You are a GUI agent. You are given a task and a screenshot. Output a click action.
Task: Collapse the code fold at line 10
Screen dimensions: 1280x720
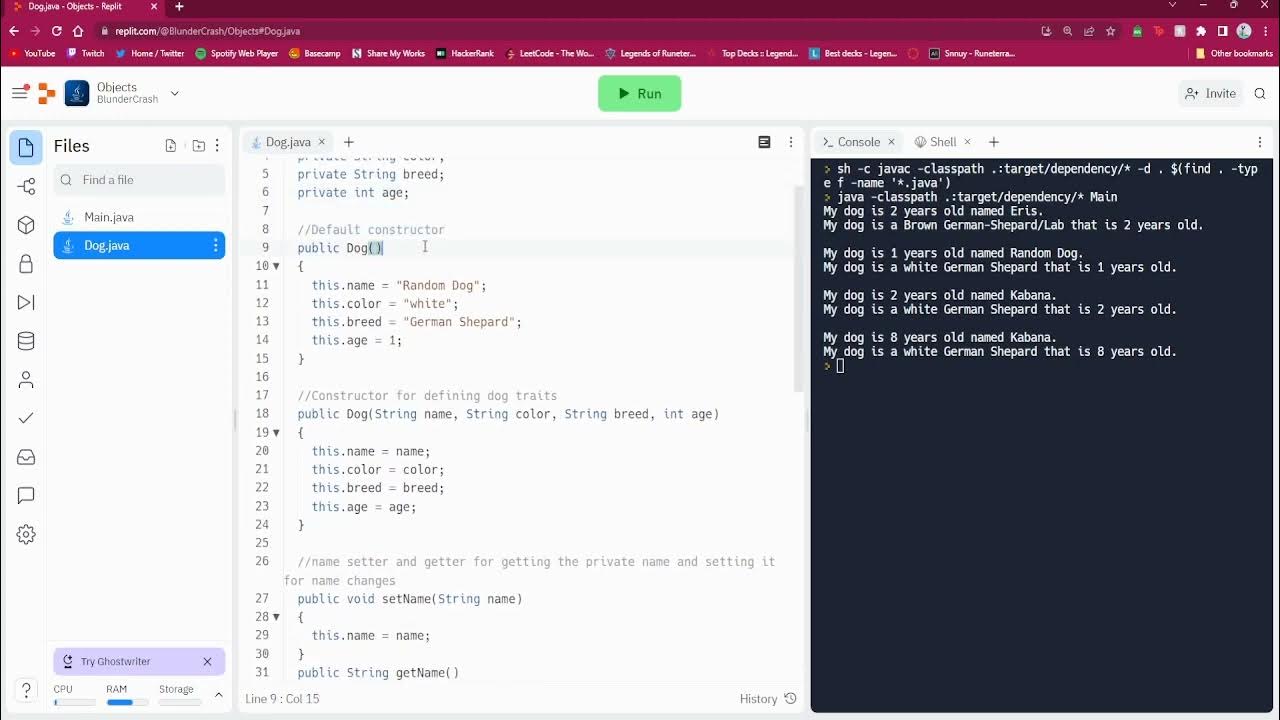[276, 267]
